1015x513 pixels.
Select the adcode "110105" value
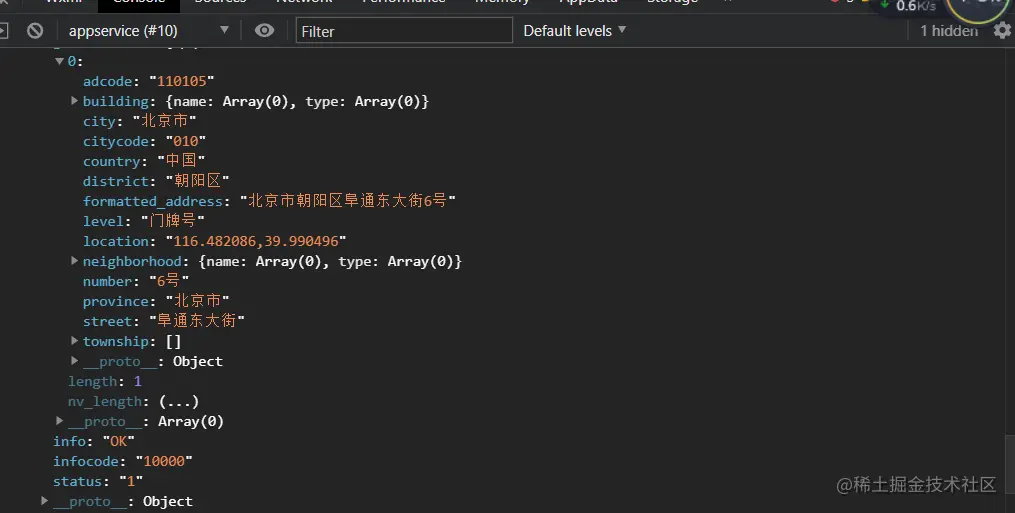(x=181, y=81)
